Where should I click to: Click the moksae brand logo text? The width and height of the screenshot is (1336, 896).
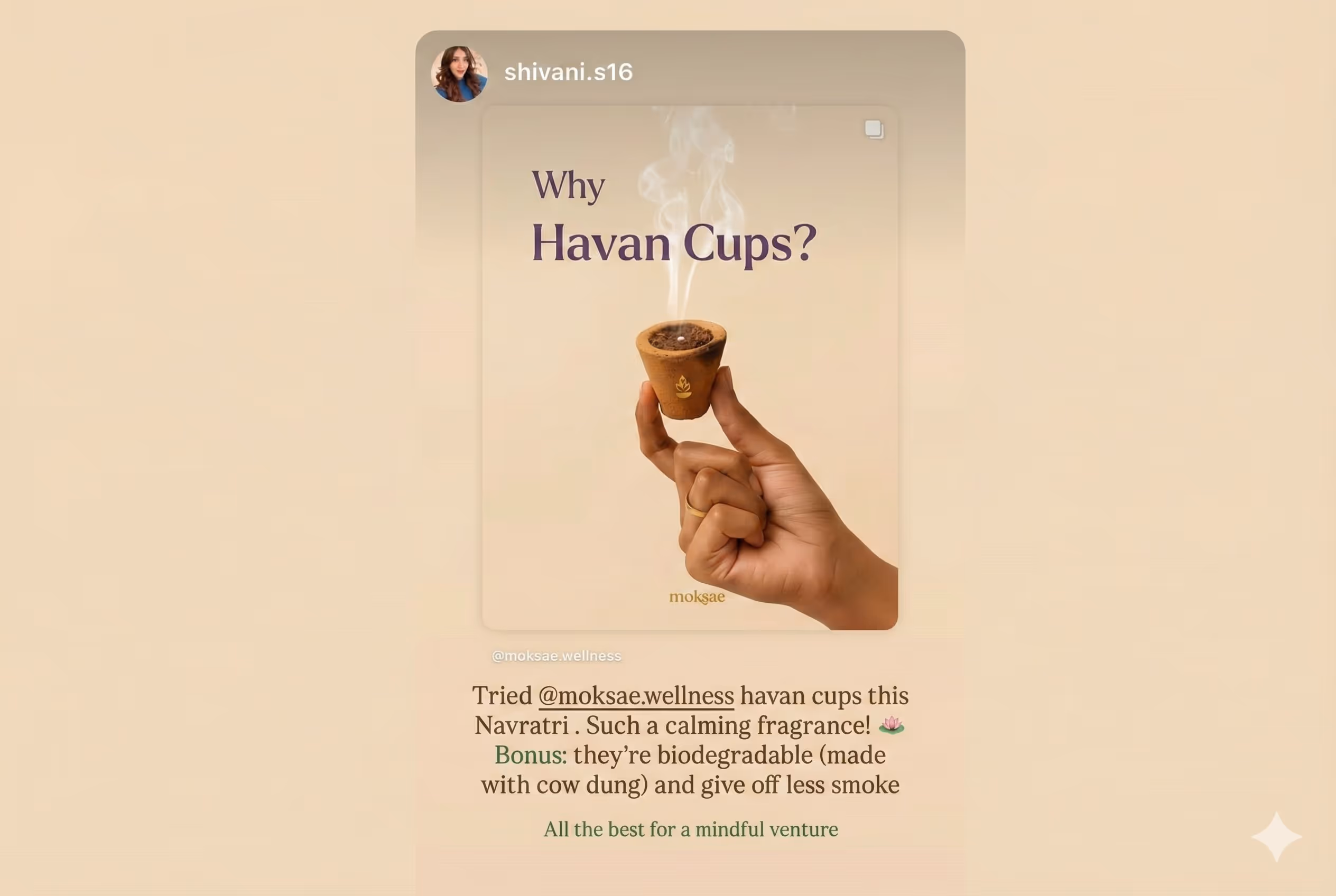(x=697, y=597)
